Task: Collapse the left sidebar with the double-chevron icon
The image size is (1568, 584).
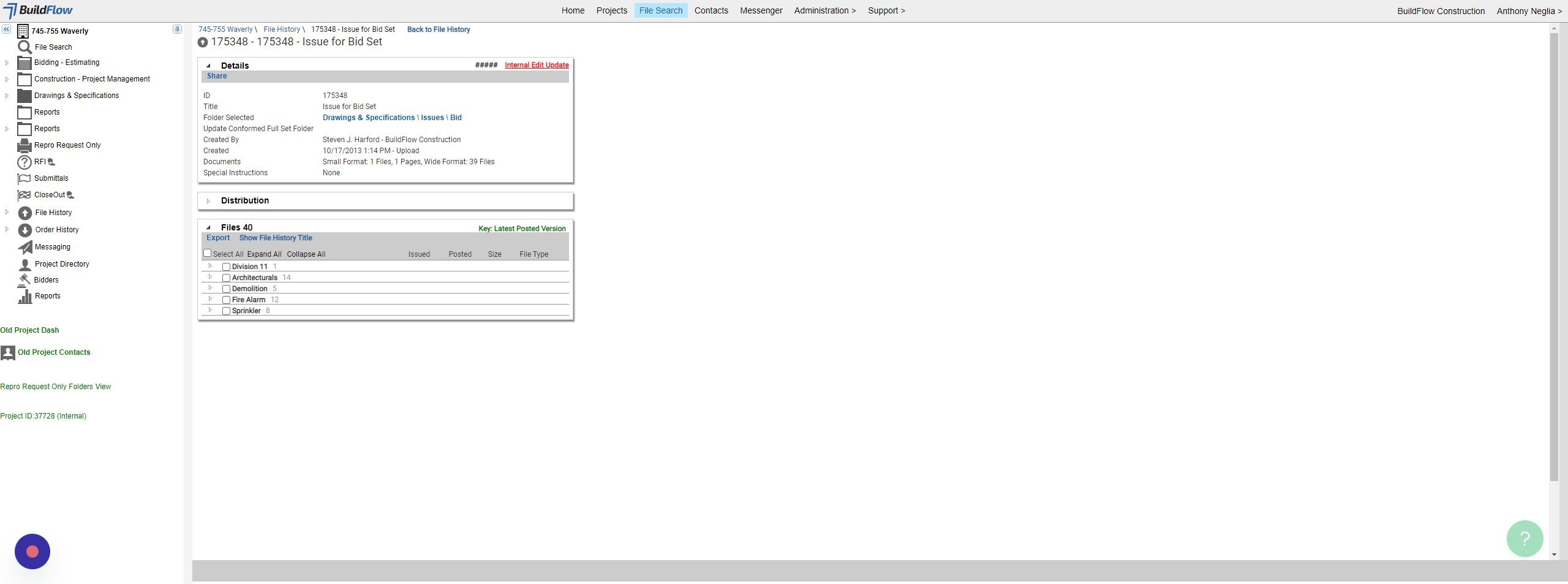Action: pos(6,29)
